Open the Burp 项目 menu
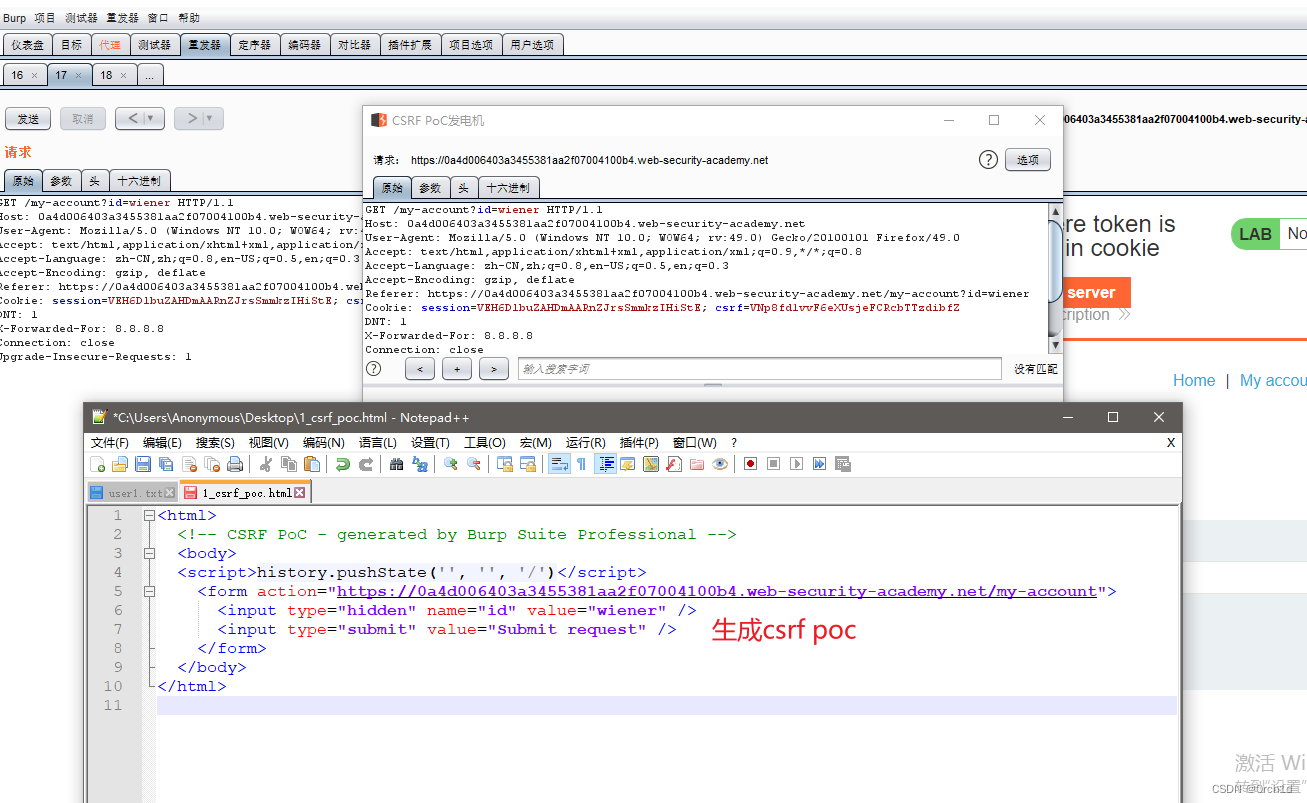 [45, 18]
